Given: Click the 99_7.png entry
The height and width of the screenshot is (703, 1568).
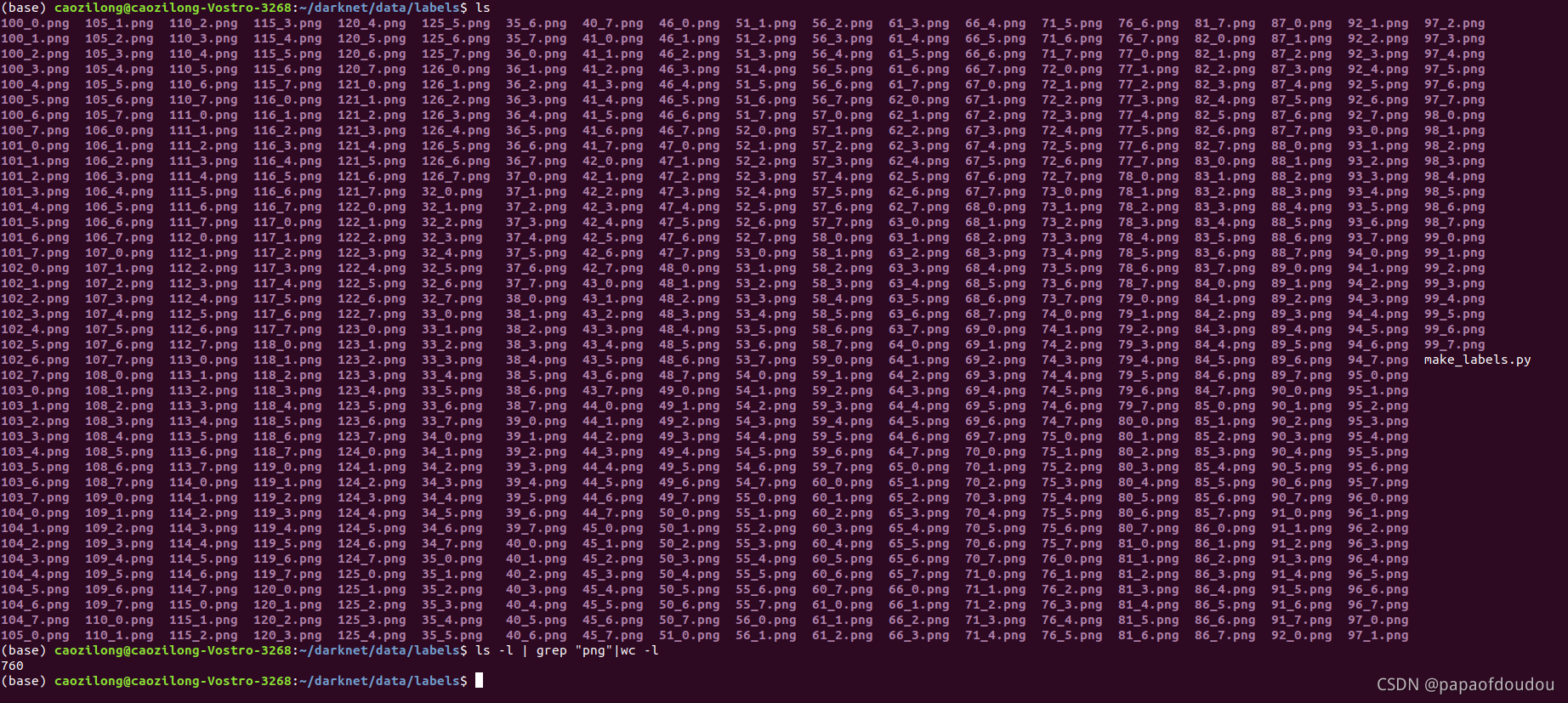Looking at the screenshot, I should [x=1455, y=344].
